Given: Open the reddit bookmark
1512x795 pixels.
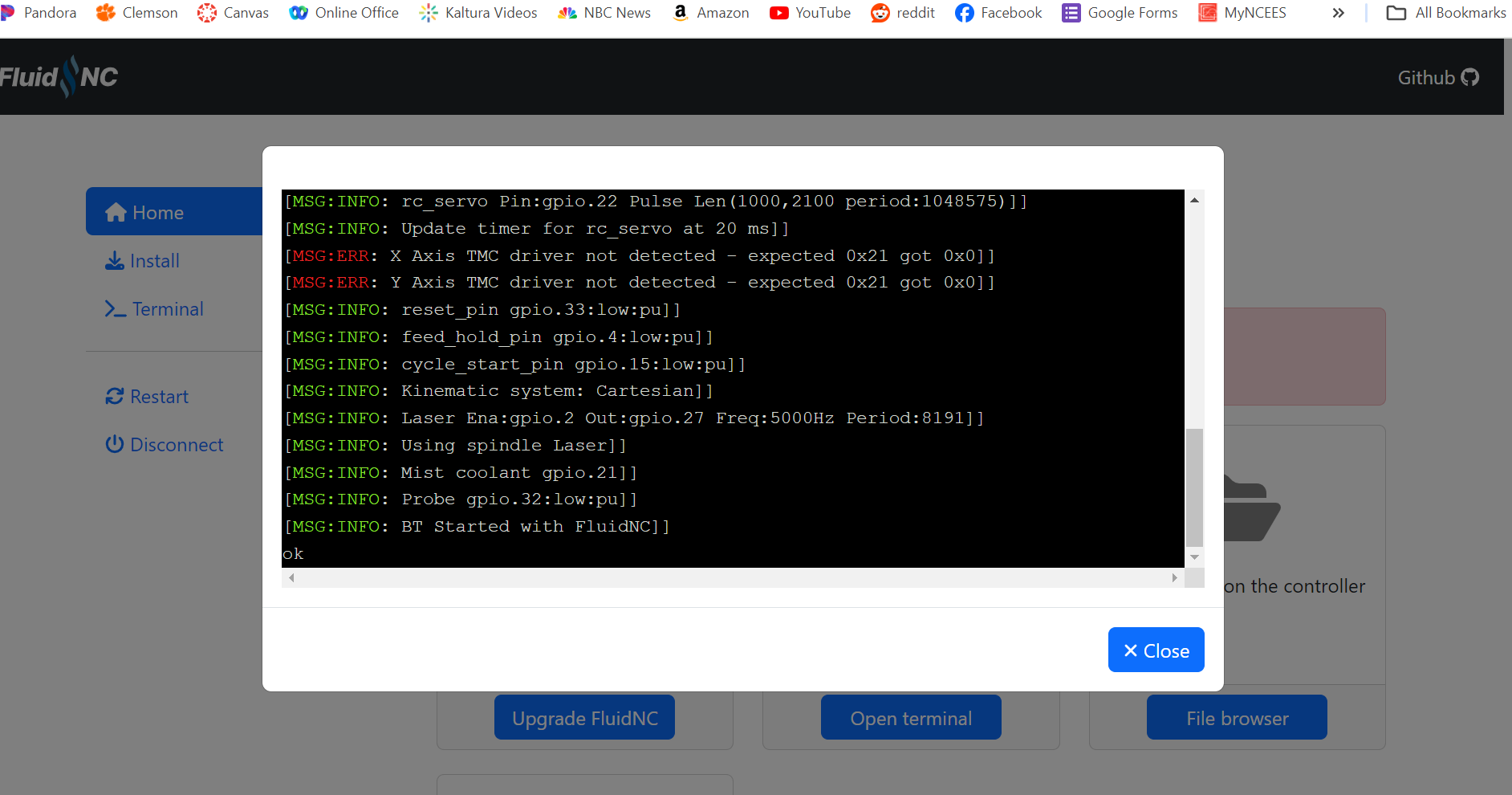Looking at the screenshot, I should coord(903,13).
